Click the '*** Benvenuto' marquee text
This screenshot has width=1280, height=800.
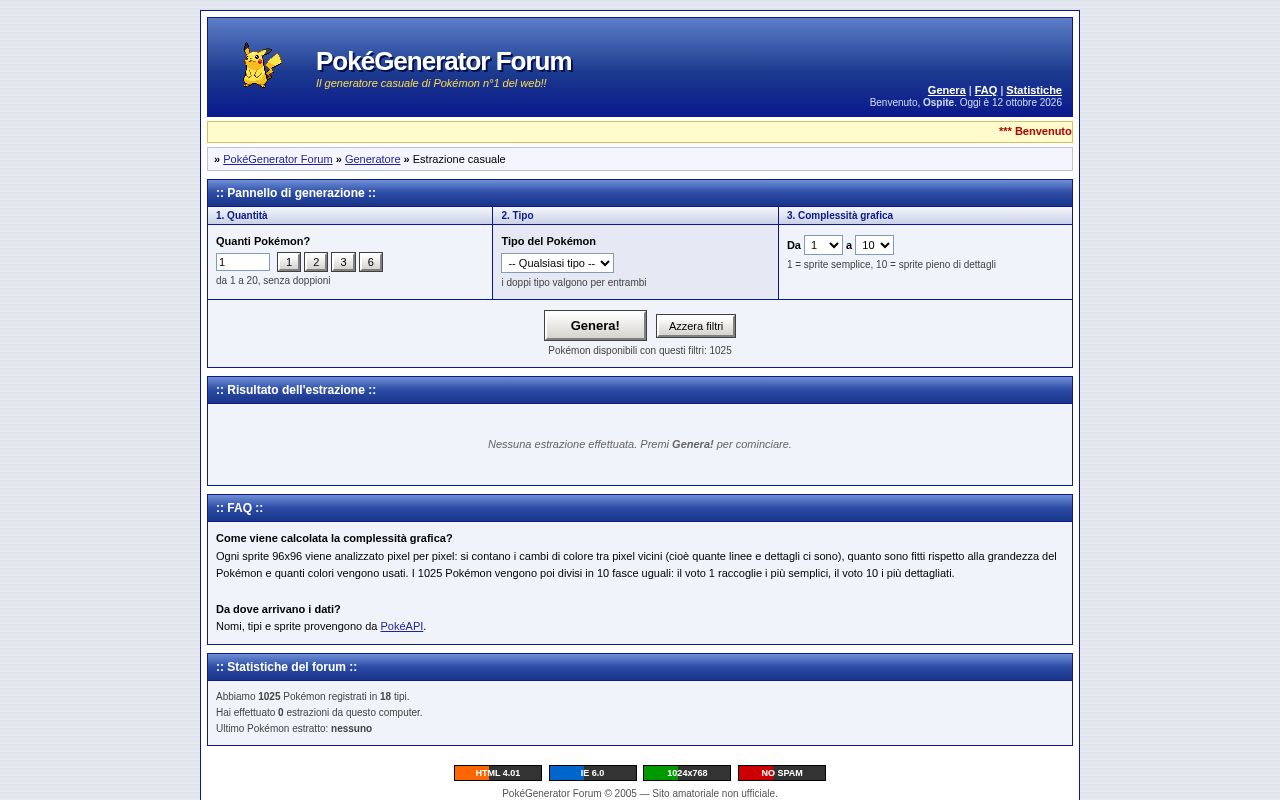tap(1035, 131)
